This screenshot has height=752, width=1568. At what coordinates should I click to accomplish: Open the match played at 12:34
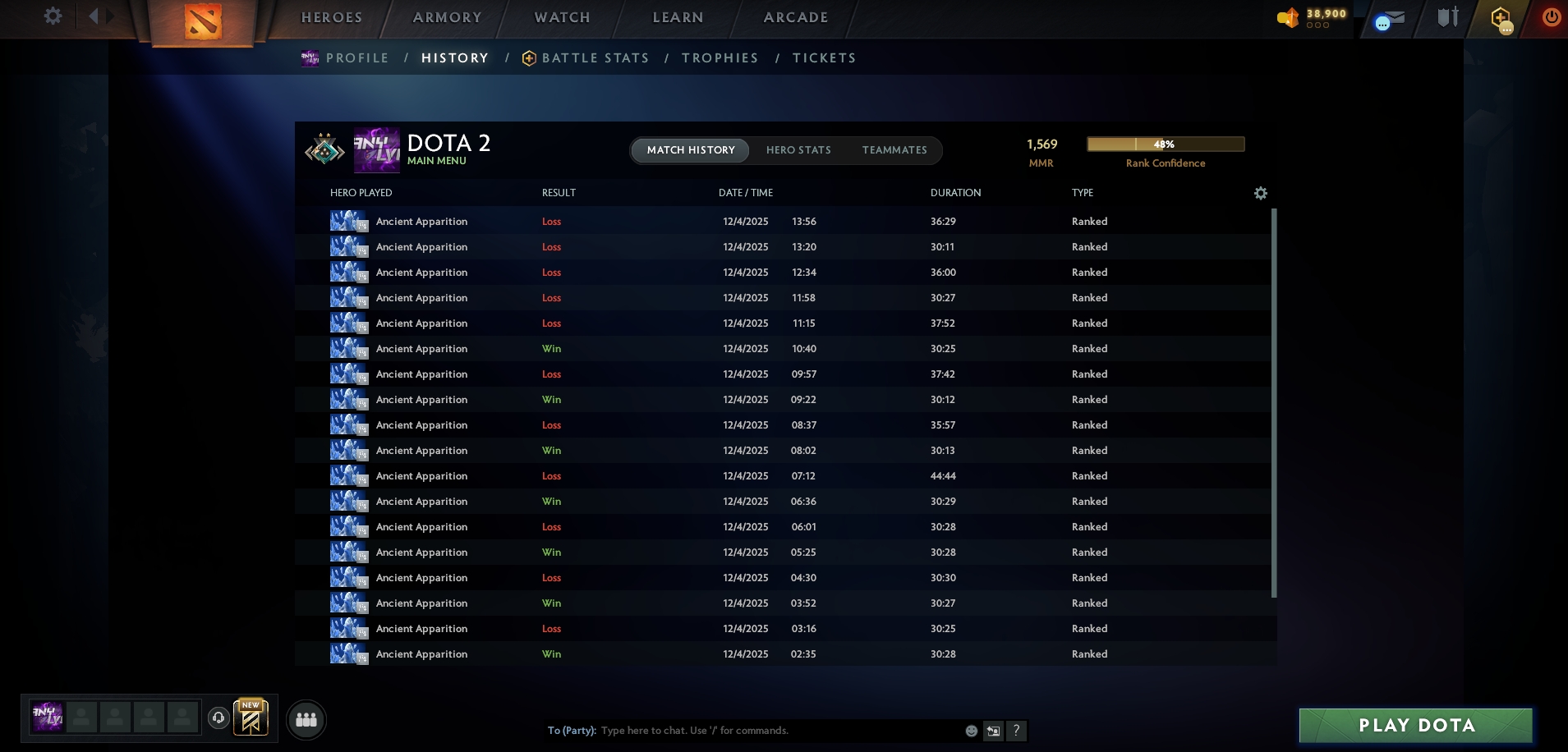(x=783, y=273)
